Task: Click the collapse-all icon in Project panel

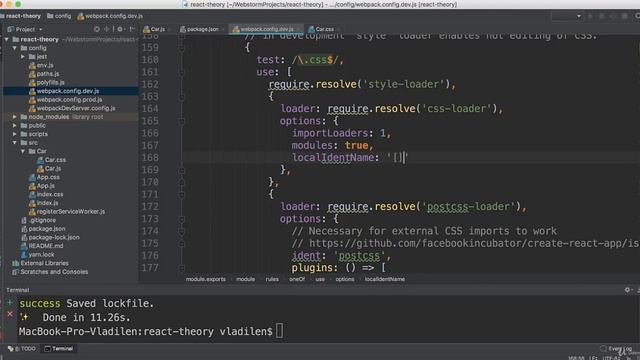Action: (107, 29)
